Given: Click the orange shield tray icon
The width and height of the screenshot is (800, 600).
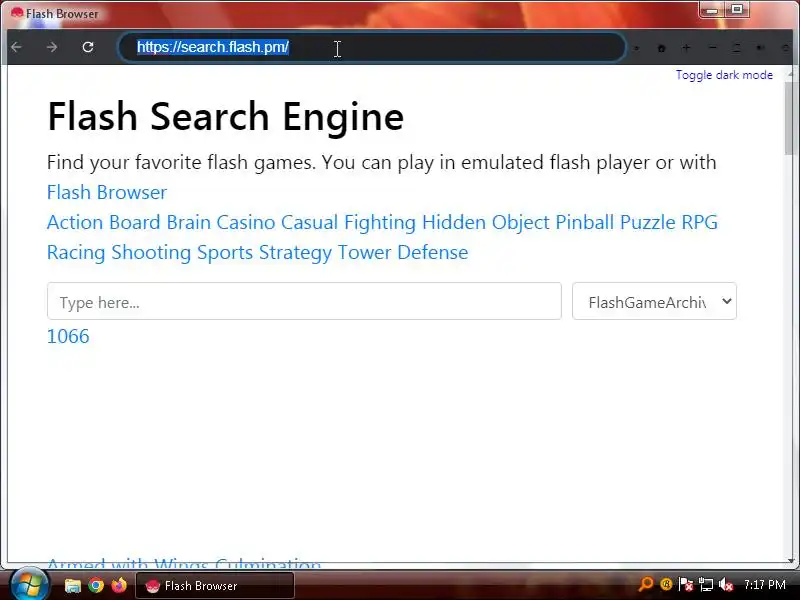Looking at the screenshot, I should (666, 584).
